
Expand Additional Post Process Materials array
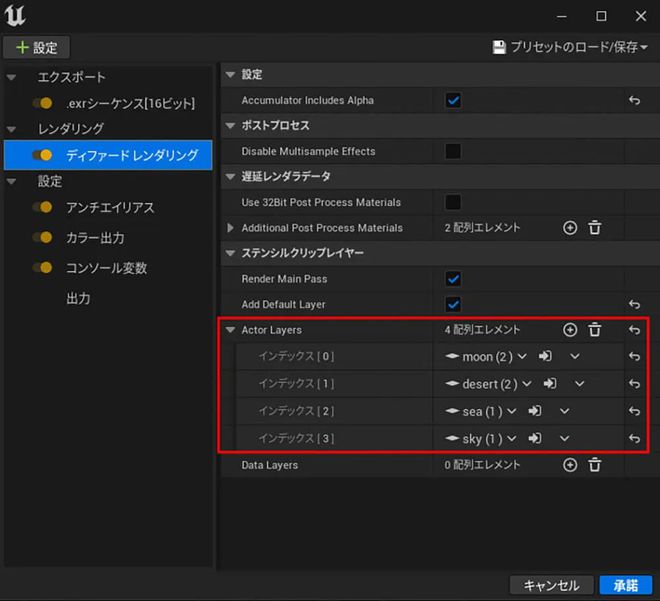tap(230, 228)
